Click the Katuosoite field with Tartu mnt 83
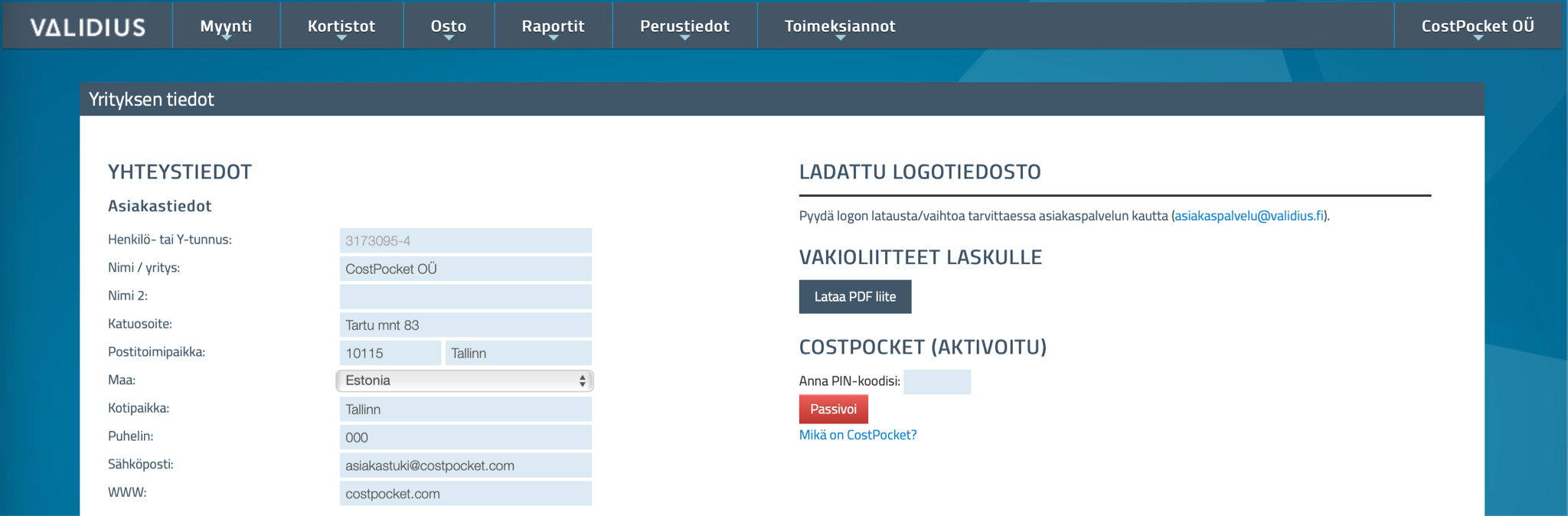 (x=465, y=325)
